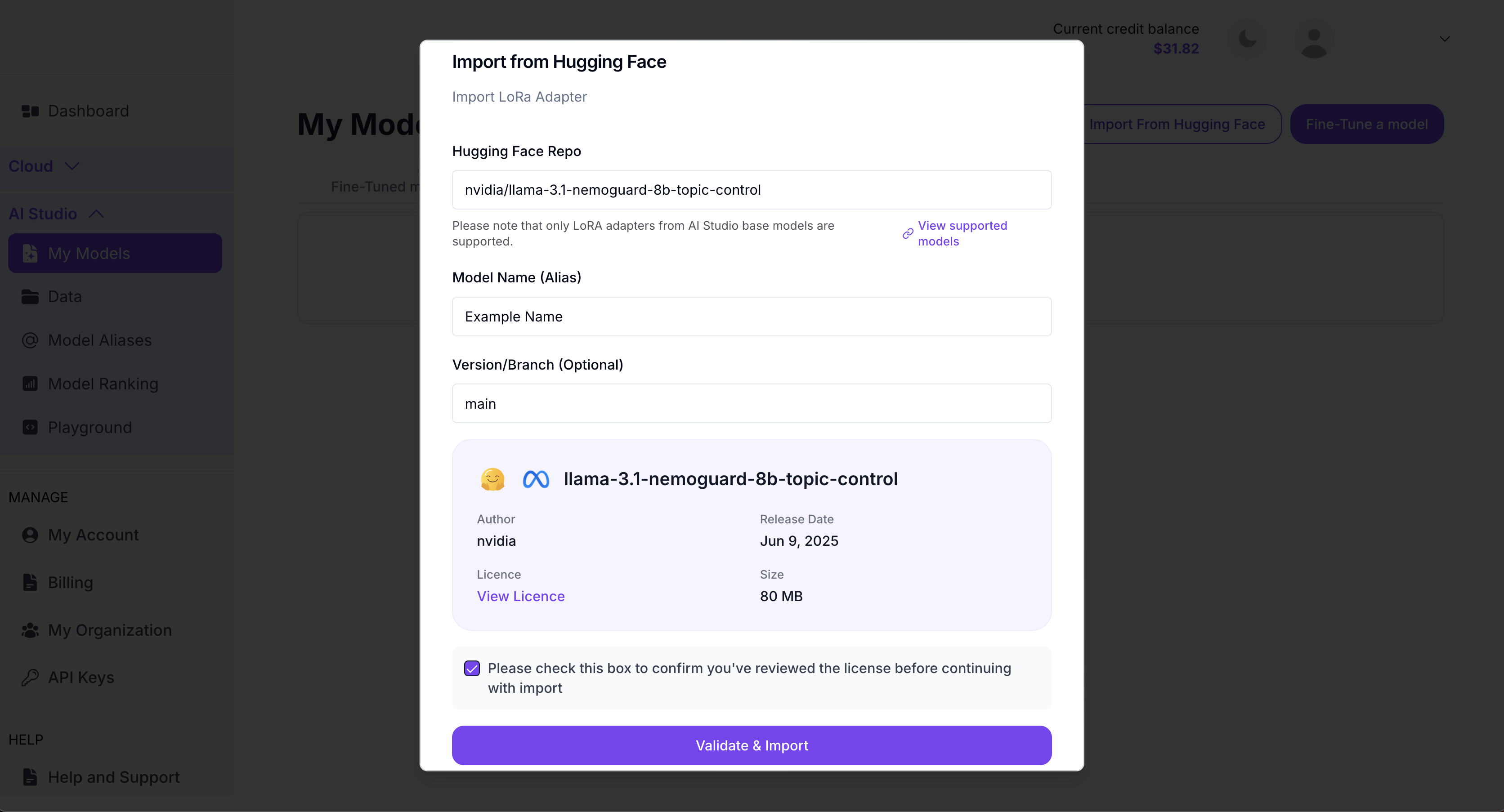Click the Model Aliases at-sign icon
This screenshot has width=1504, height=812.
coord(30,340)
